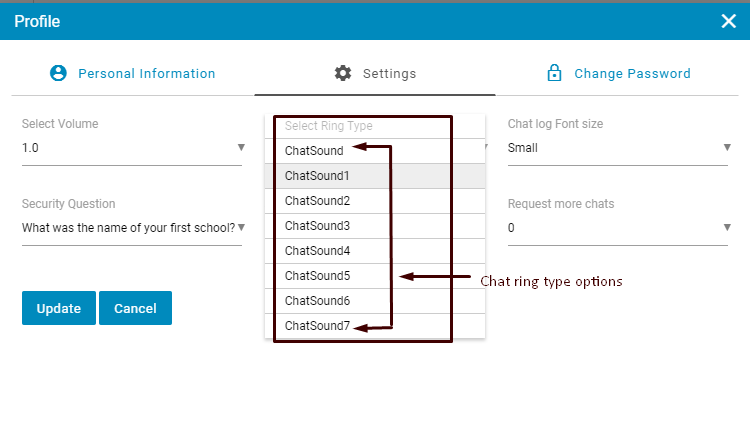The width and height of the screenshot is (750, 448).
Task: Select the Settings tab label
Action: click(x=389, y=73)
